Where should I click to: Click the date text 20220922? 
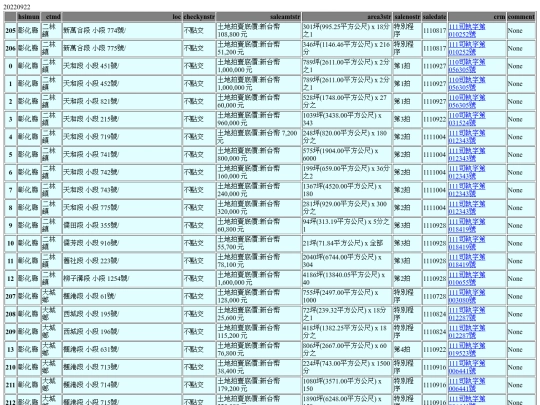[x=17, y=7]
